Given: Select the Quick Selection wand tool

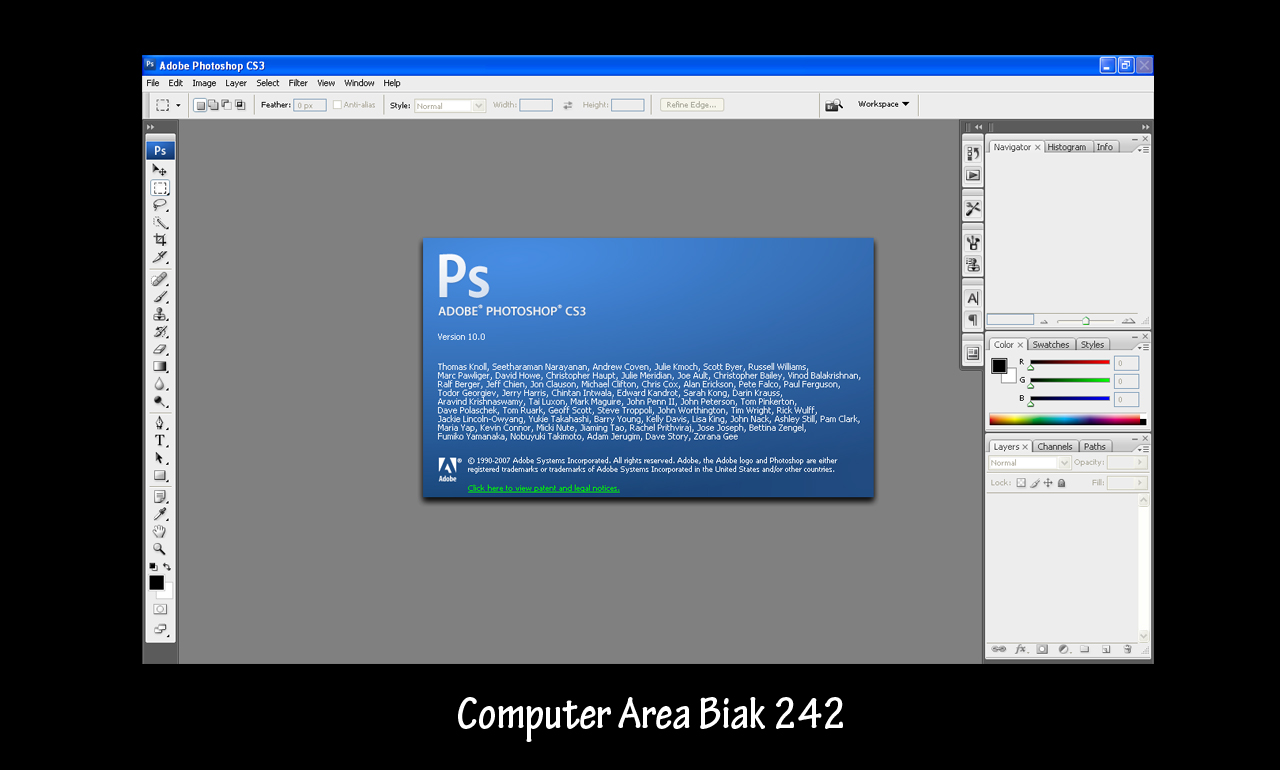Looking at the screenshot, I should (160, 222).
